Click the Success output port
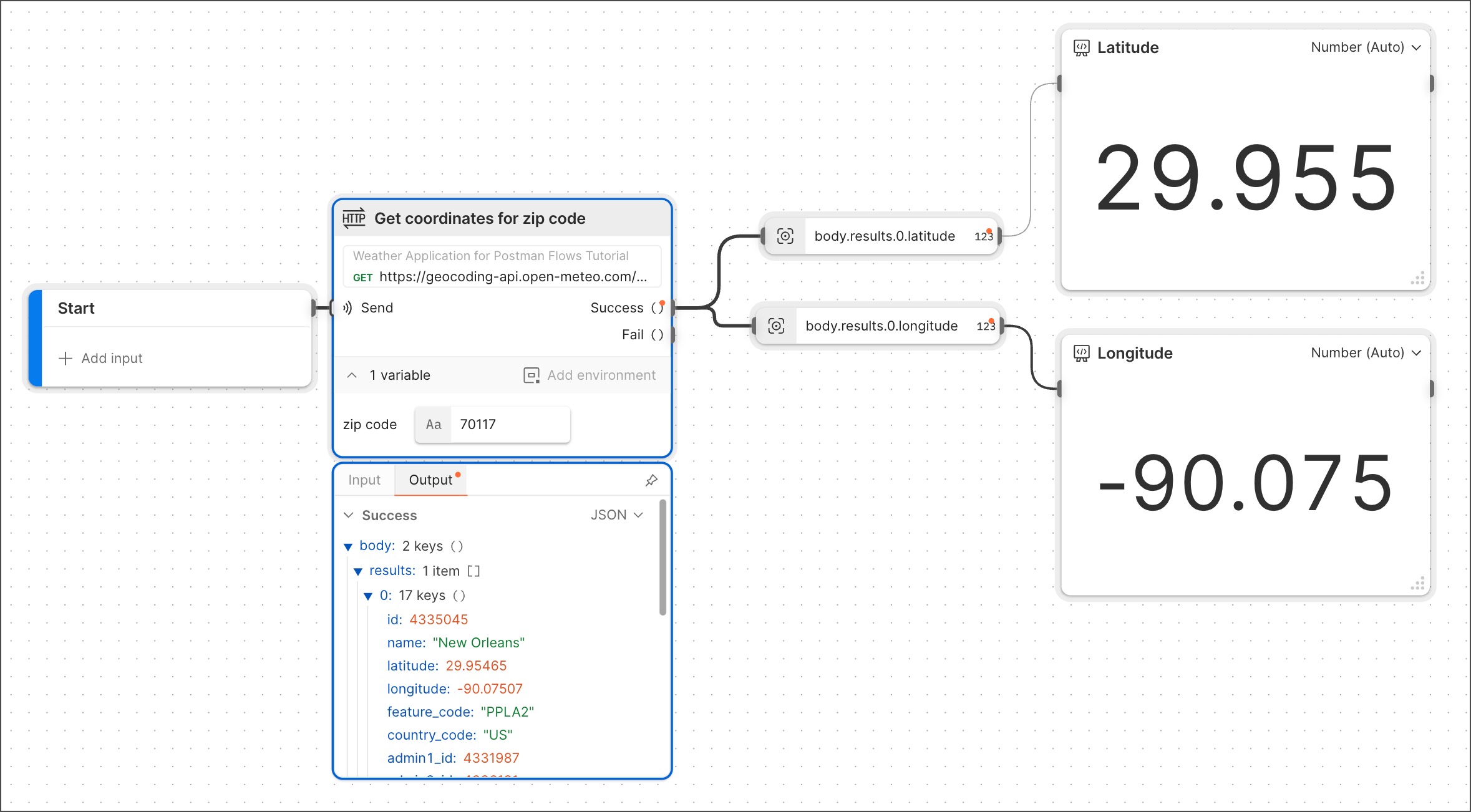 pos(672,307)
